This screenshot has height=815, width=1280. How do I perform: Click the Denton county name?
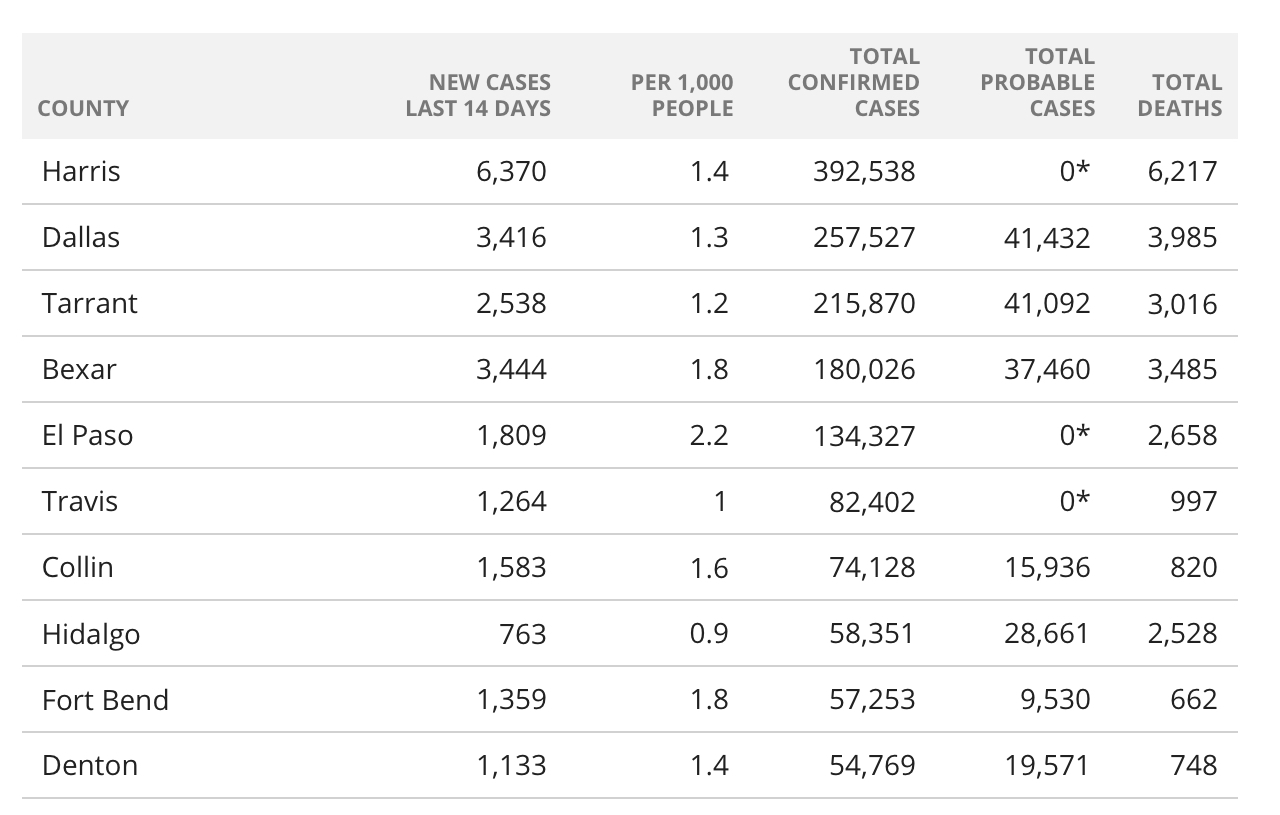[x=90, y=765]
